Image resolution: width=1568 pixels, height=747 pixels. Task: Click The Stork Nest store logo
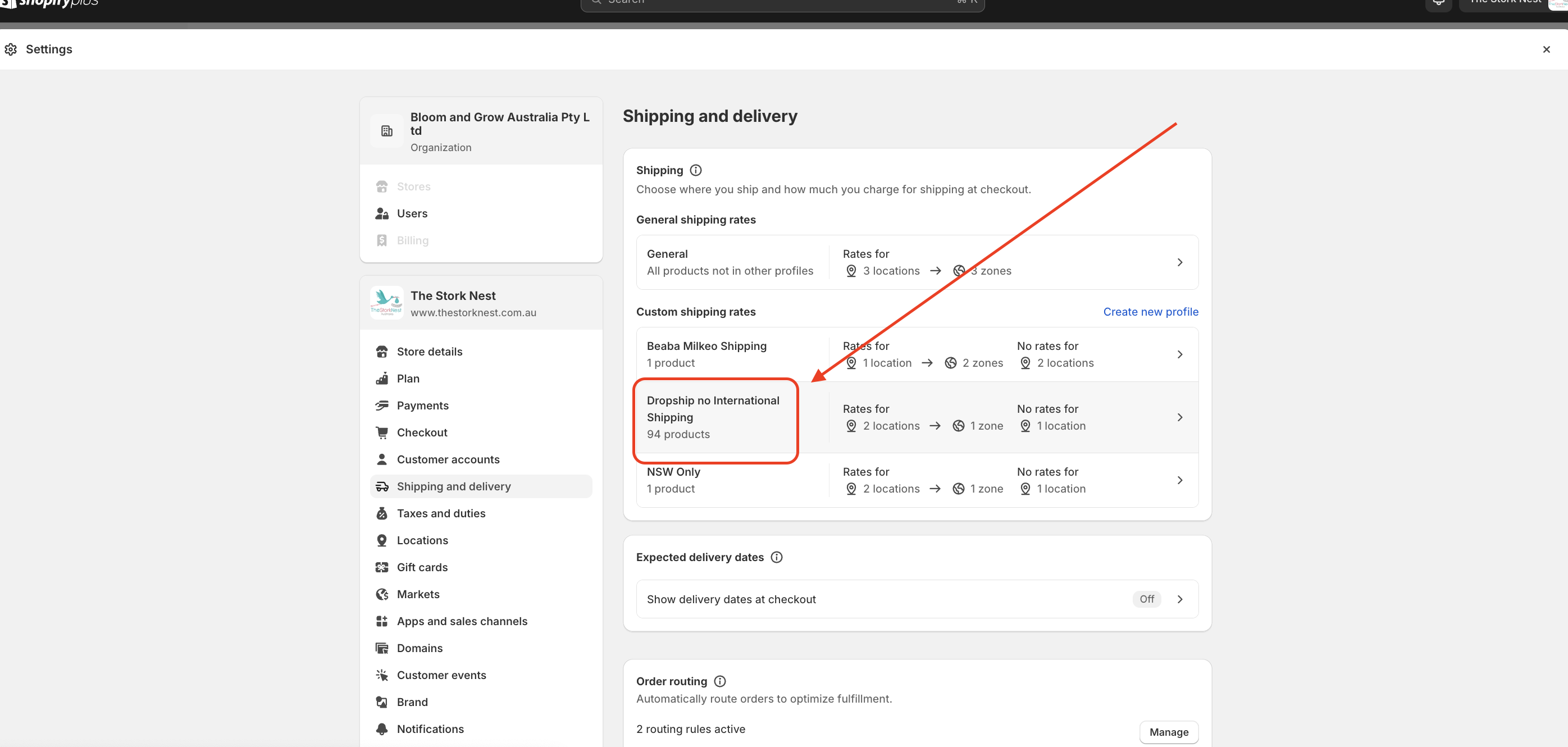[x=386, y=303]
